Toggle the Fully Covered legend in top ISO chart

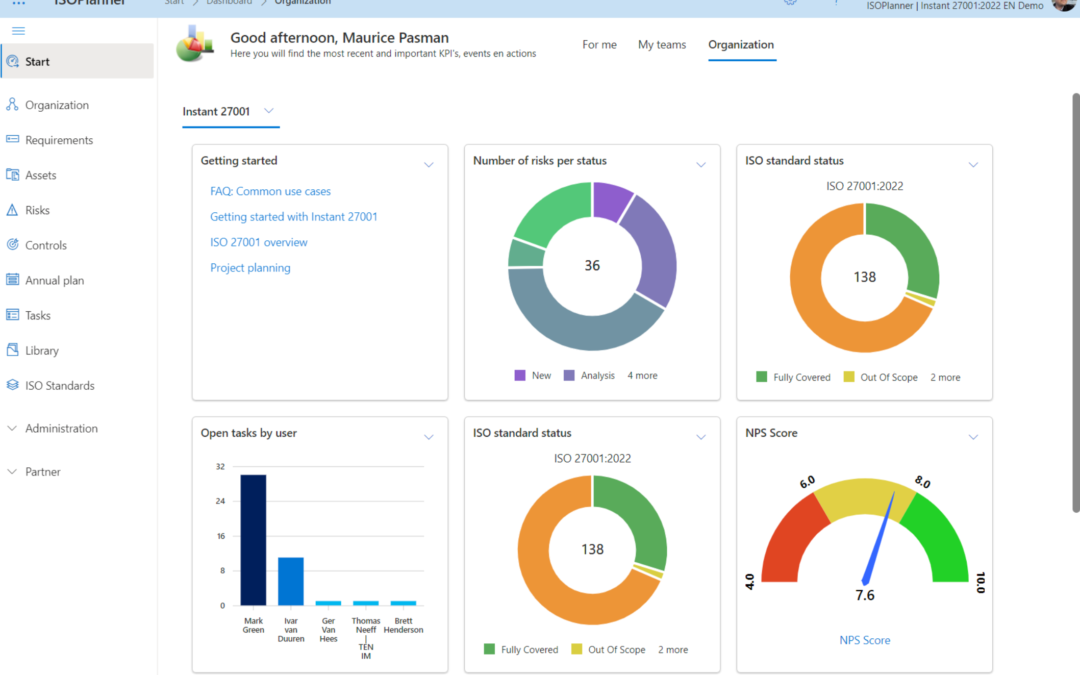793,377
